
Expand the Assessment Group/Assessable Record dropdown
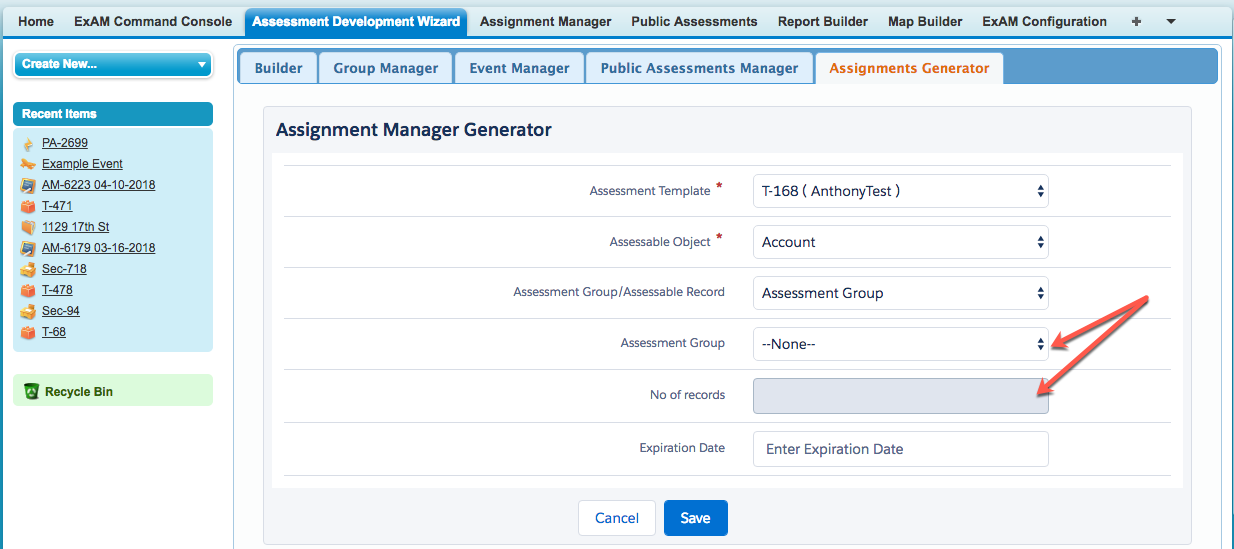coord(900,293)
